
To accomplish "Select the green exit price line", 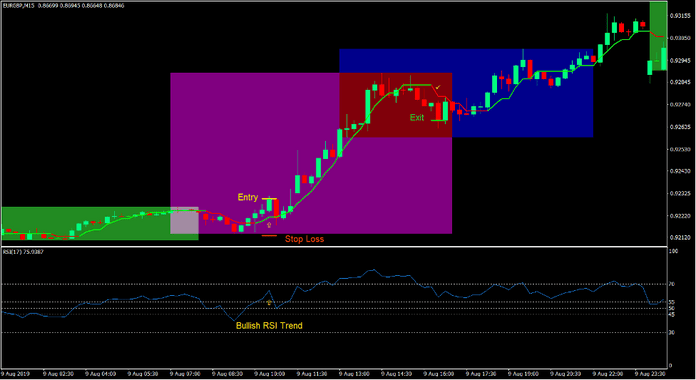I will (439, 120).
